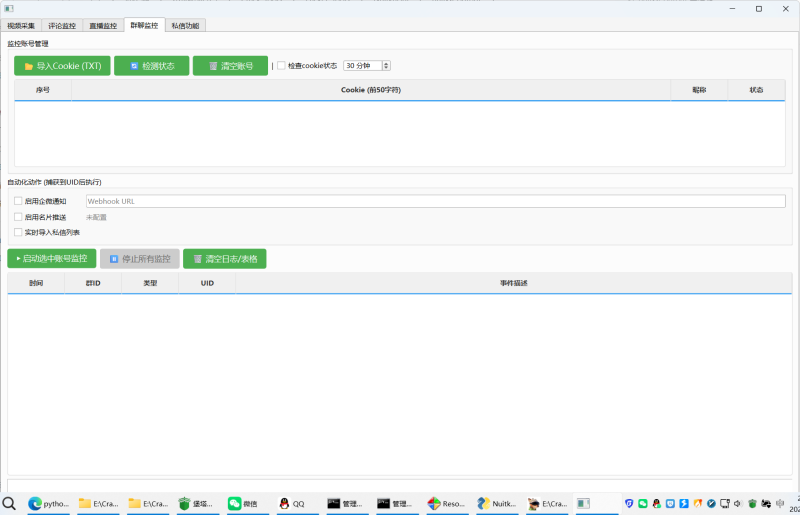Toggle 实时导入私信列表 checkbox
This screenshot has height=515, width=800.
tap(18, 232)
